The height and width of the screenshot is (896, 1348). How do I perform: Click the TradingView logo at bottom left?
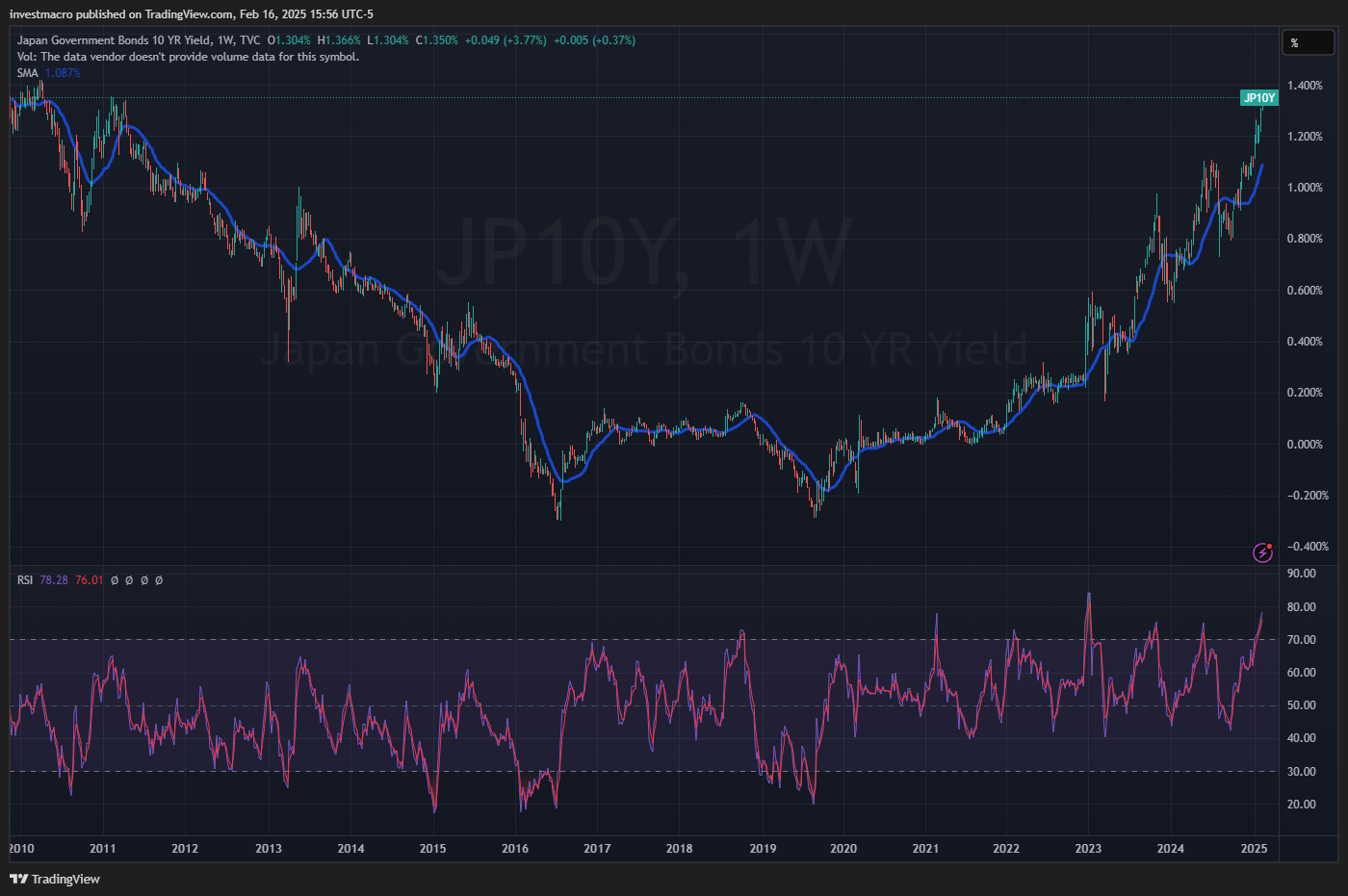point(55,879)
